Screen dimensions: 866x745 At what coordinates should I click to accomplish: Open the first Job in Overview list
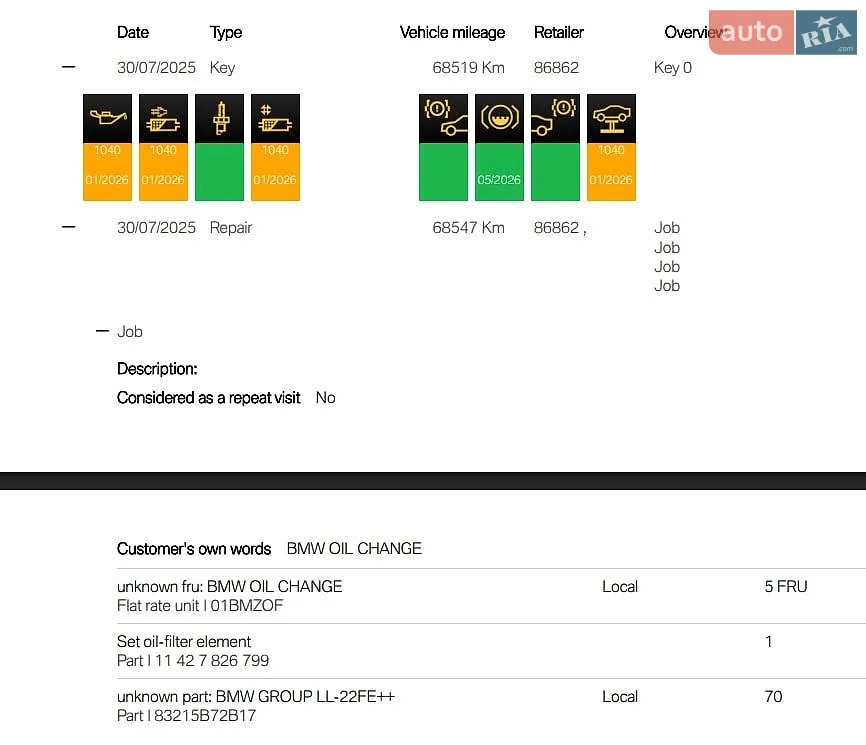click(667, 228)
